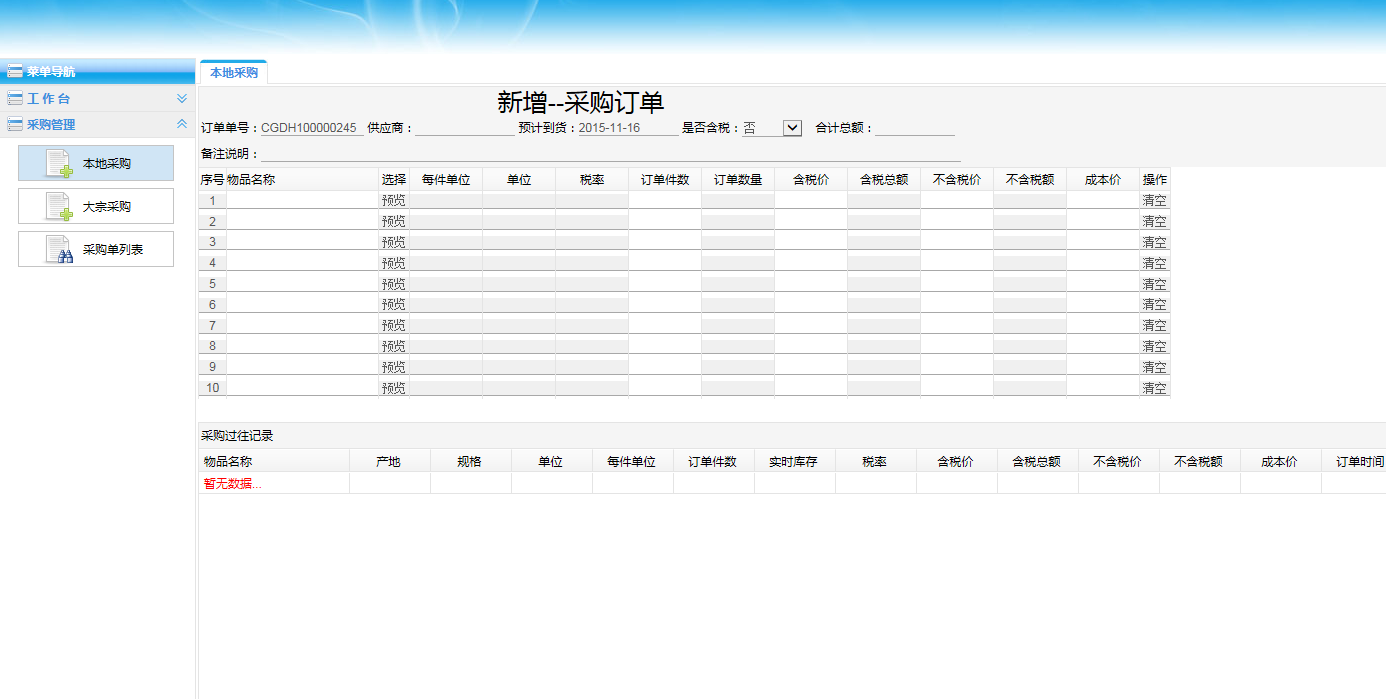Collapse the 采购管理 section chevron
This screenshot has width=1386, height=699.
click(182, 124)
